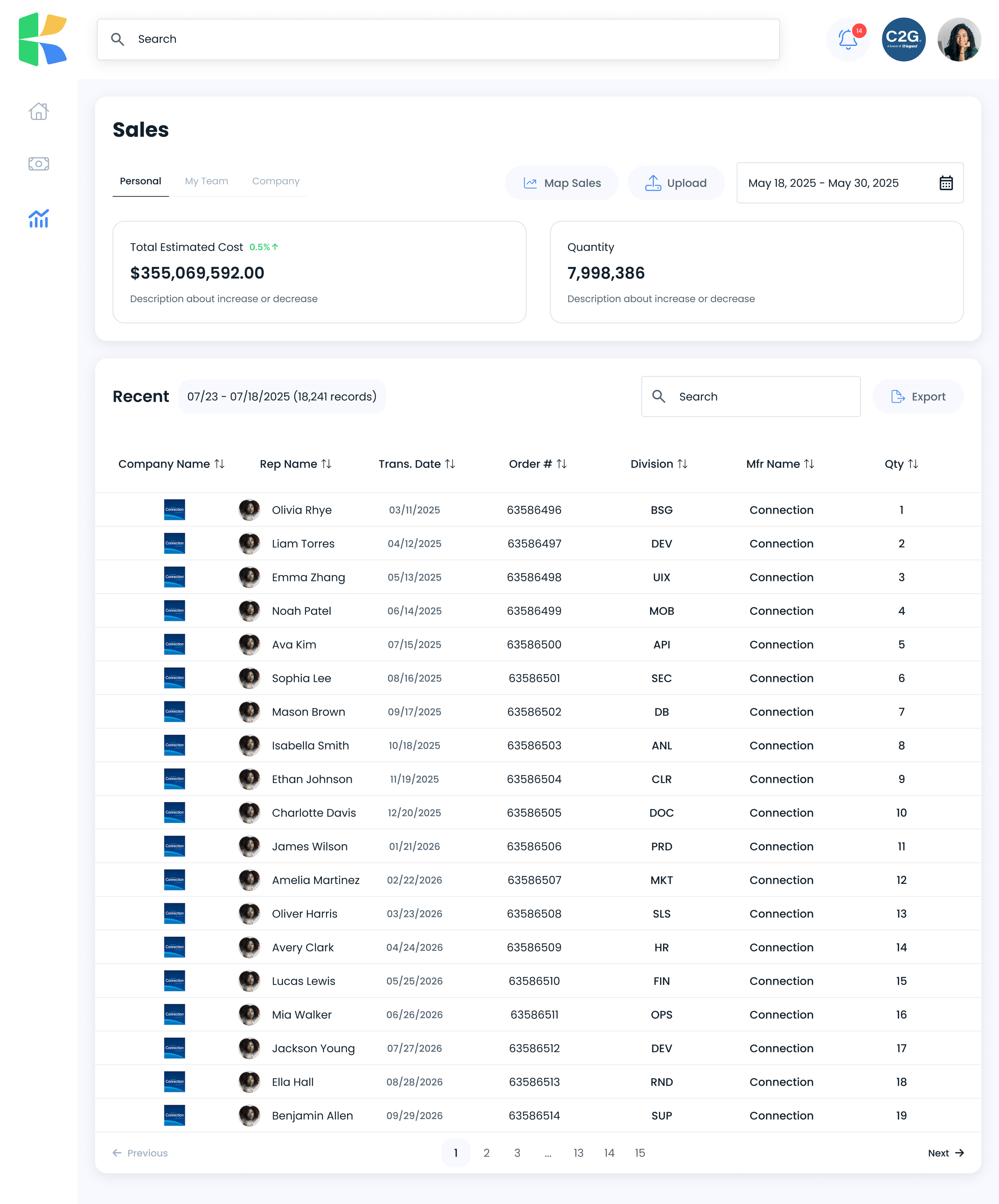Sort by Rep Name arrows

tap(326, 464)
